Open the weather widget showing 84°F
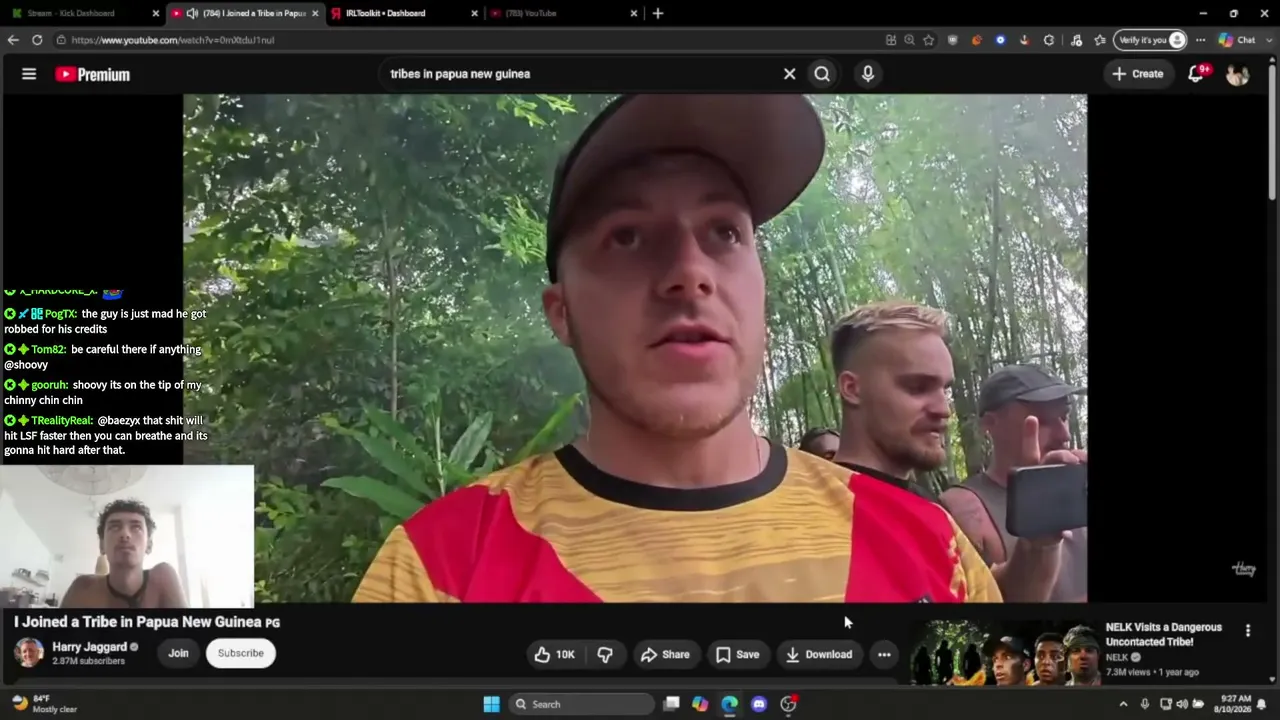Viewport: 1280px width, 720px height. 45,704
